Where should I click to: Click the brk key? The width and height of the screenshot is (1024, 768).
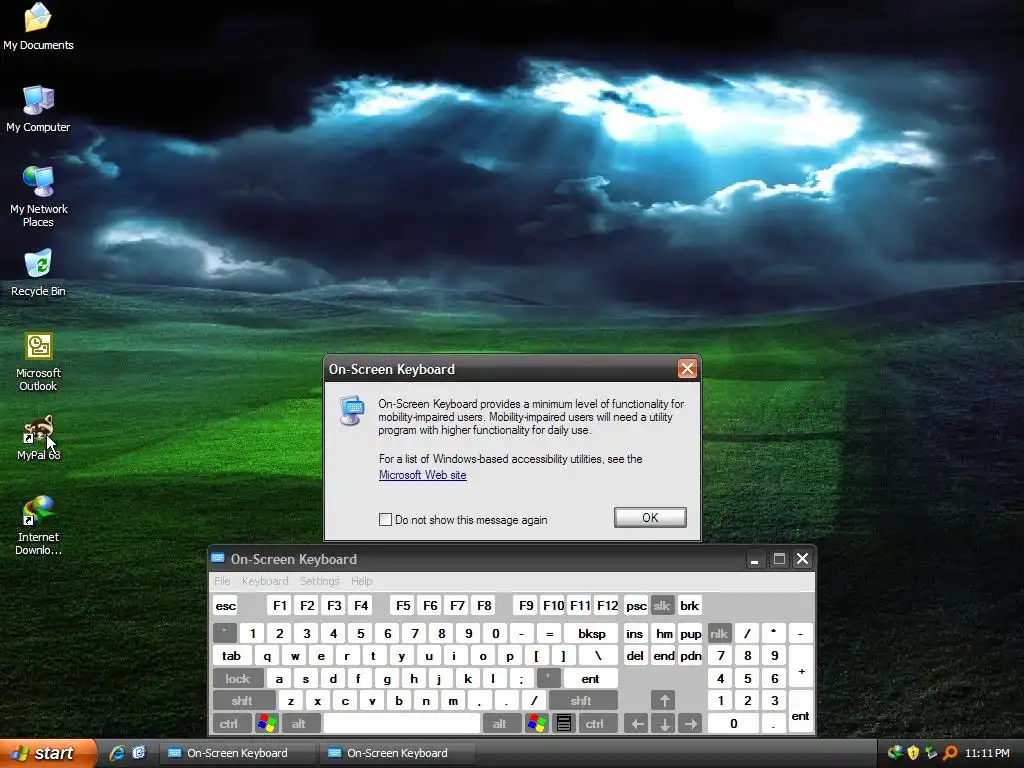click(690, 605)
